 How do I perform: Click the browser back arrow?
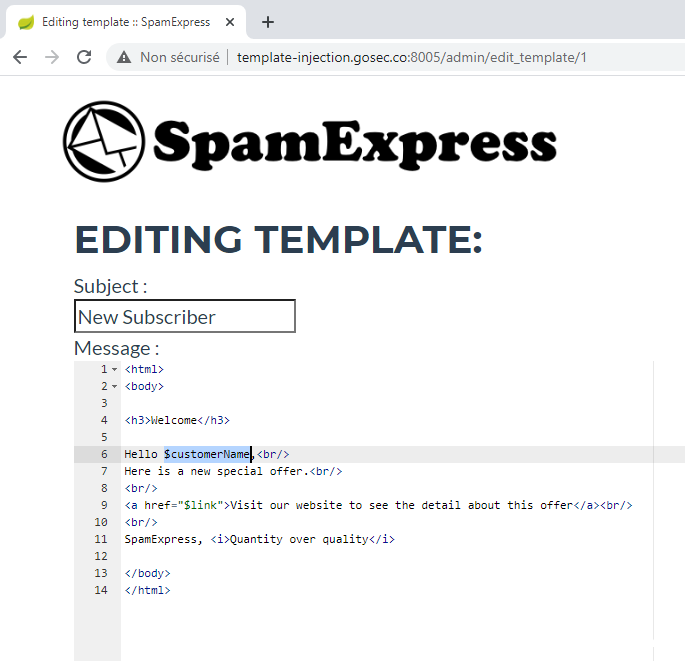pyautogui.click(x=20, y=57)
